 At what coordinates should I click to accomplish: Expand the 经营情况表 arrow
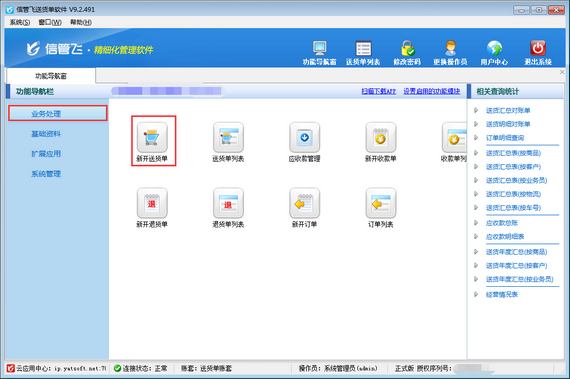coord(476,294)
